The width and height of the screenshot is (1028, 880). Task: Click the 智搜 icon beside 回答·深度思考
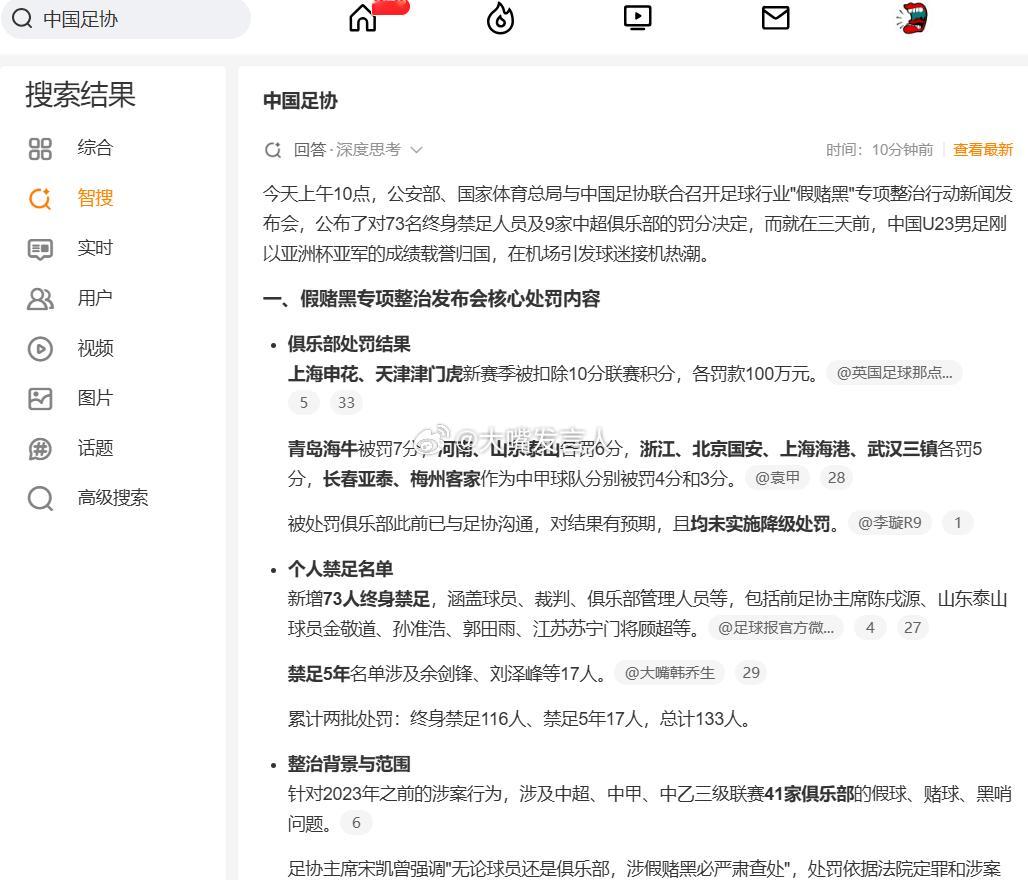(273, 150)
